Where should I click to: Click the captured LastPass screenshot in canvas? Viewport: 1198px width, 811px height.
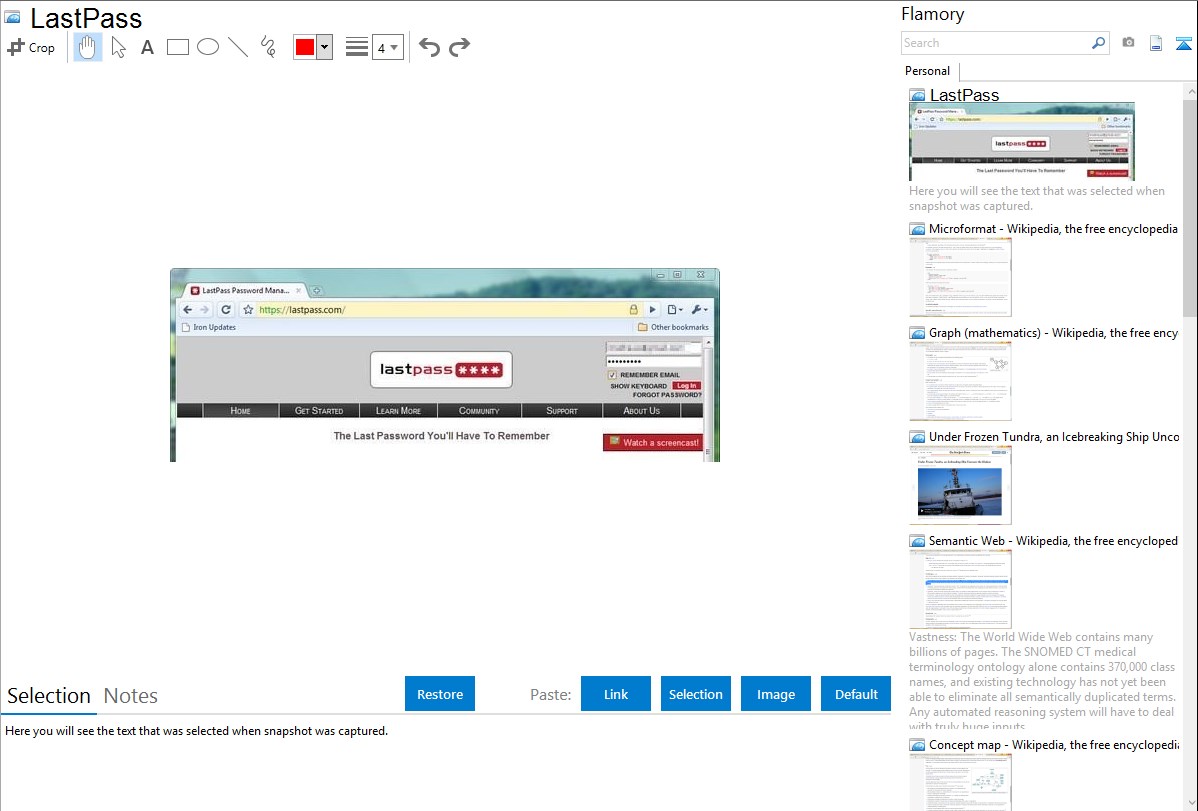(445, 365)
